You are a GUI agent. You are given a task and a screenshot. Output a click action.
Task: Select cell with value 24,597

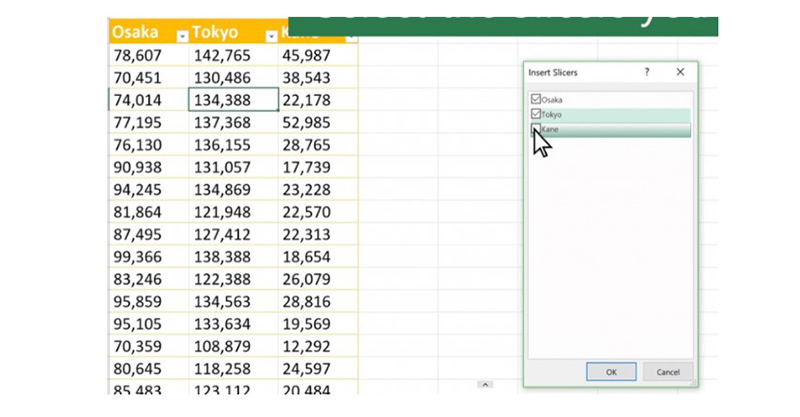[x=318, y=370]
